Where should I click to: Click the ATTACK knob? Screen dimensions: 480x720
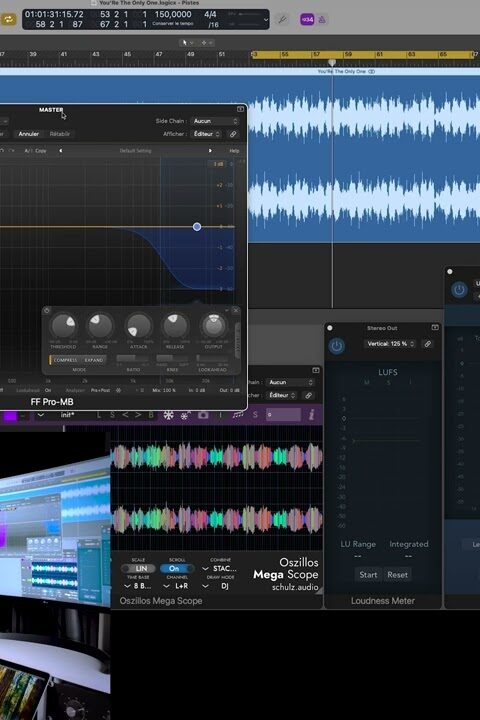138,326
